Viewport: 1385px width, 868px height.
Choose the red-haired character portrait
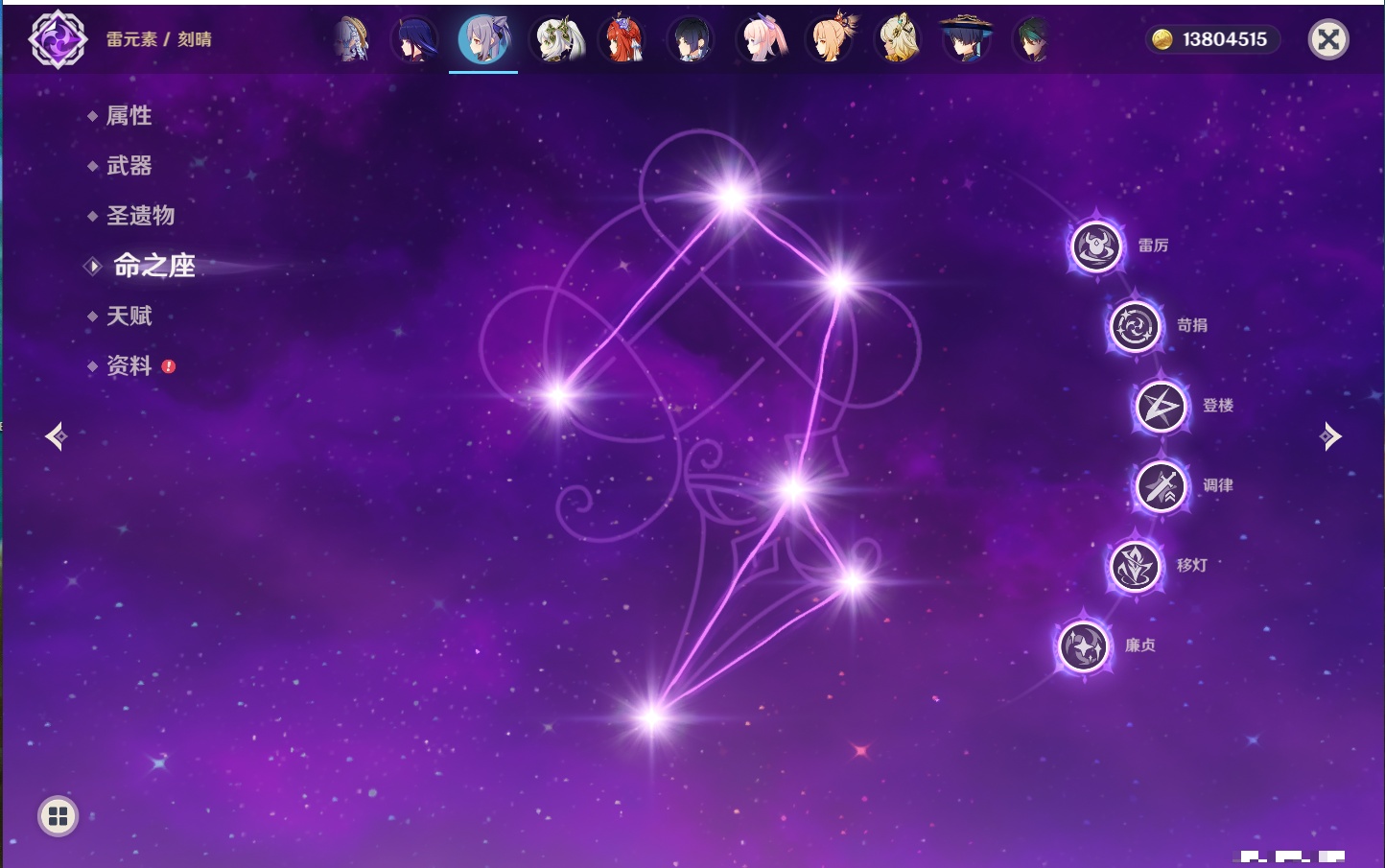[622, 39]
